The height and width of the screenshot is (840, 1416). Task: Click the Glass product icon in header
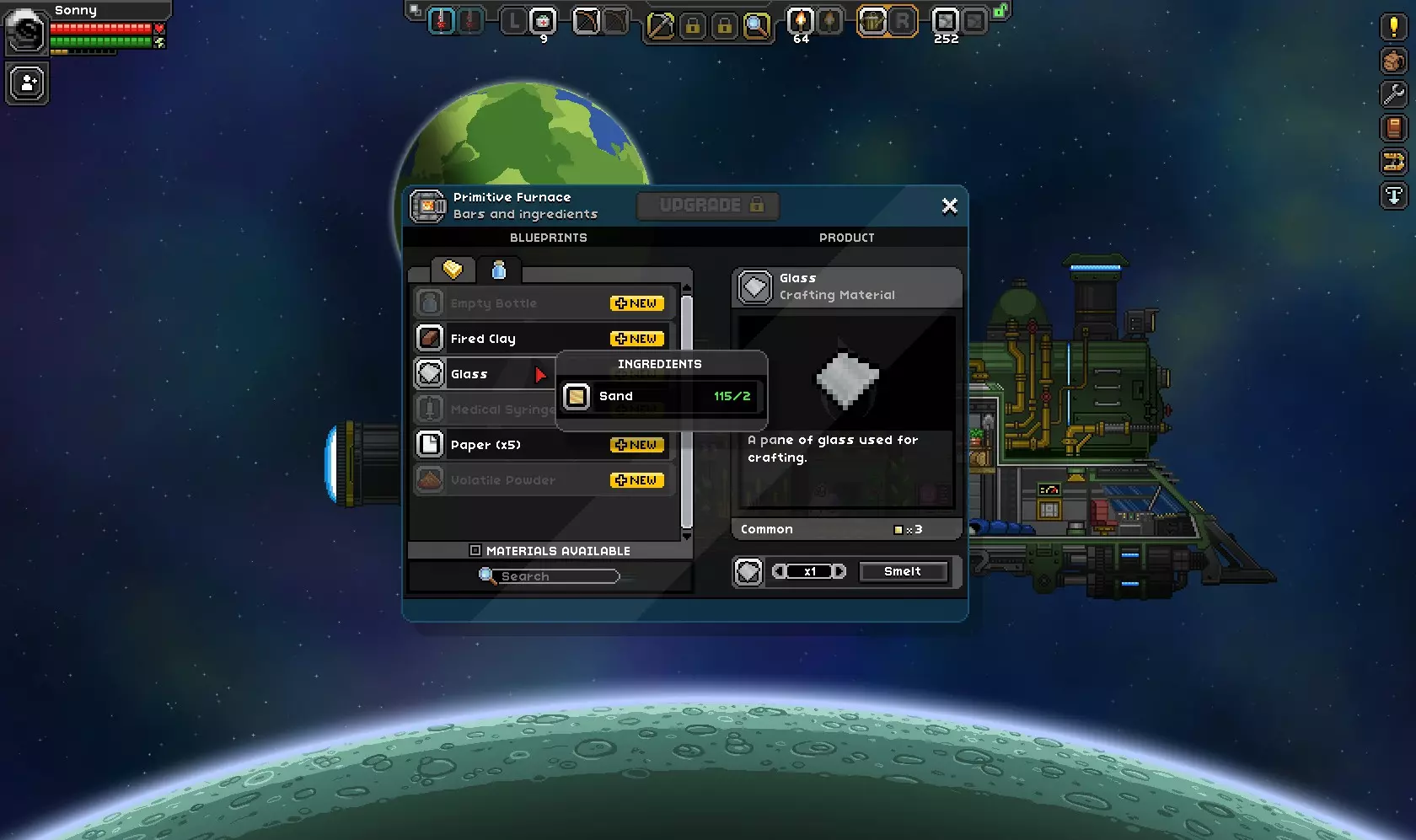(754, 286)
